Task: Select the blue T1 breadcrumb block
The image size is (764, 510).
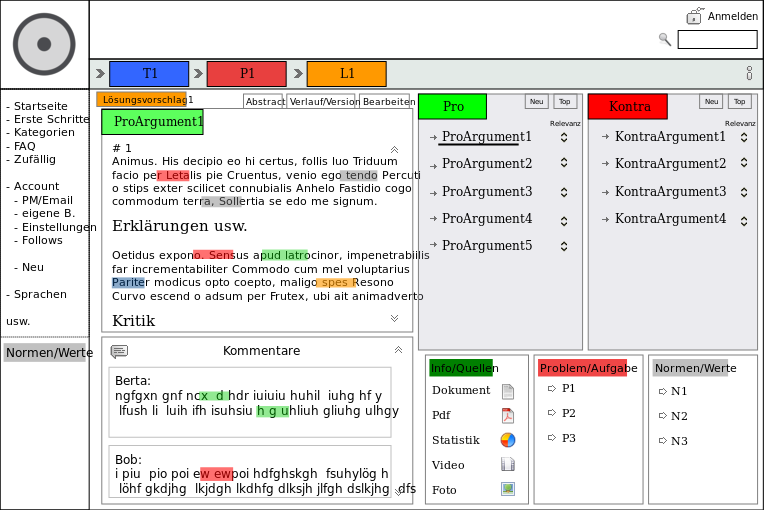Action: (x=149, y=74)
